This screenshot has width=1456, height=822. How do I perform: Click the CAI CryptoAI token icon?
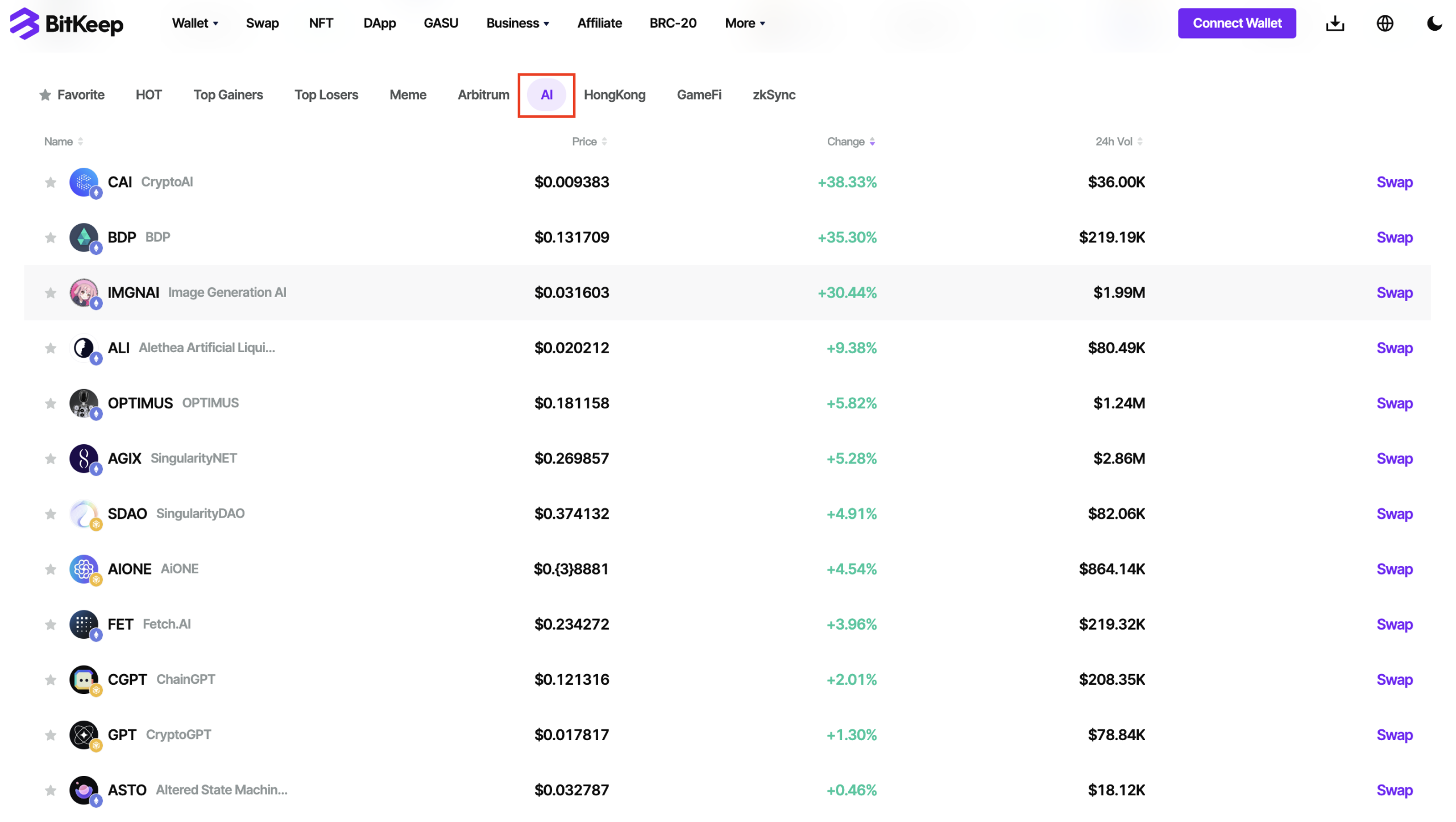(84, 182)
